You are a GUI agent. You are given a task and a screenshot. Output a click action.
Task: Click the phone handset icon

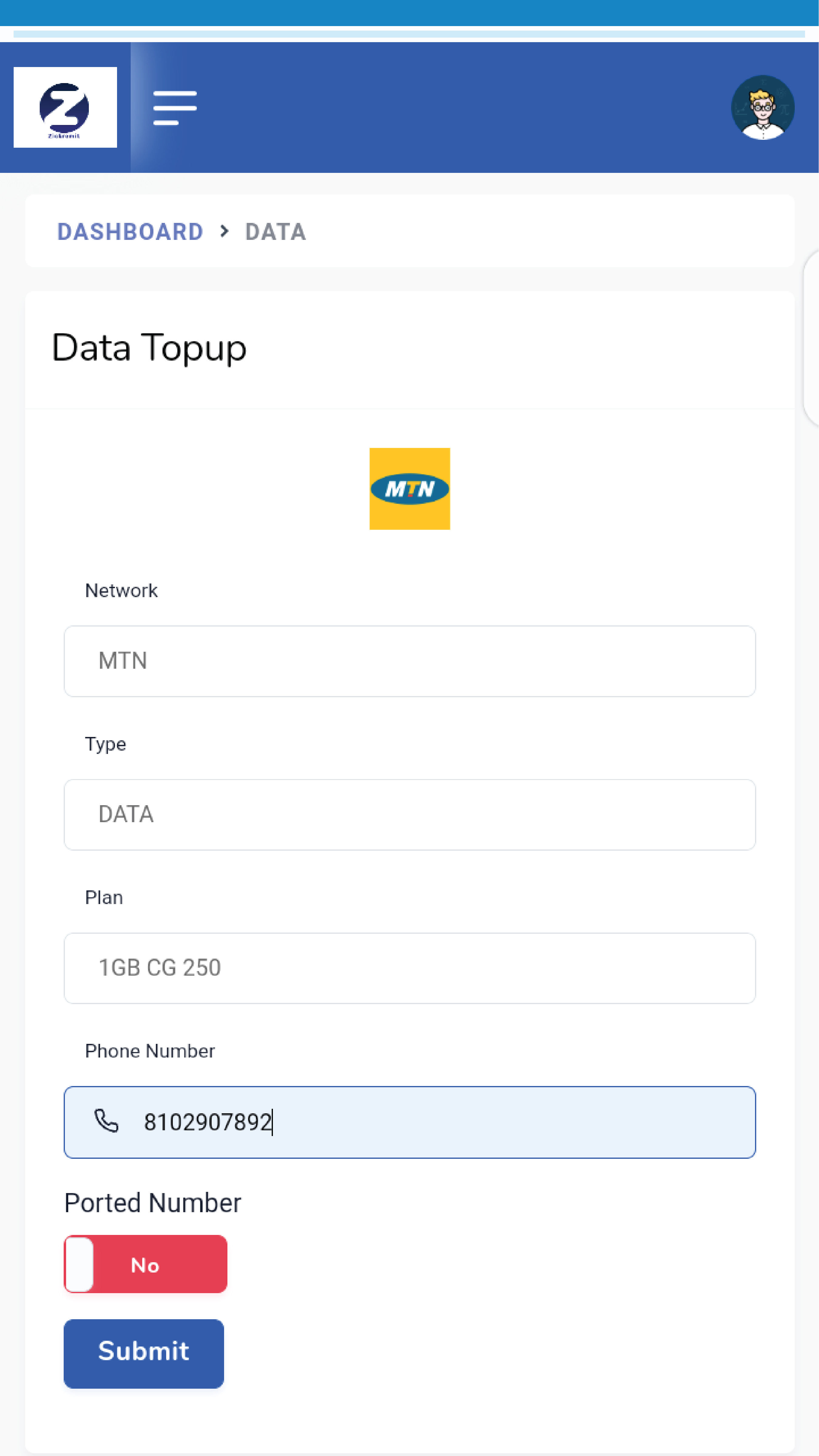pyautogui.click(x=106, y=1121)
